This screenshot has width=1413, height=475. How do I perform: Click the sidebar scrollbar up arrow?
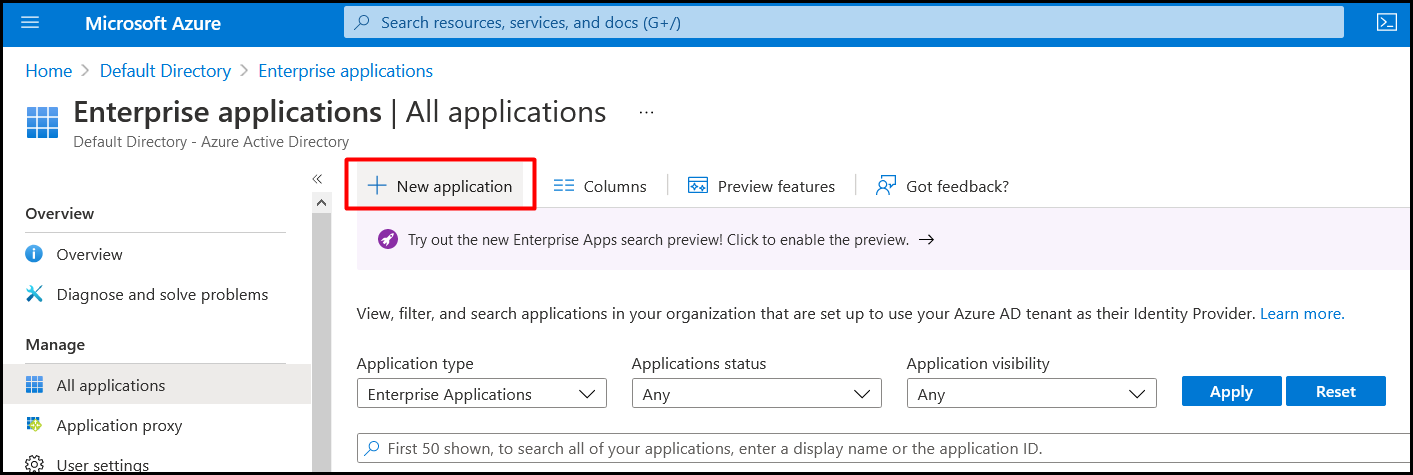[321, 202]
